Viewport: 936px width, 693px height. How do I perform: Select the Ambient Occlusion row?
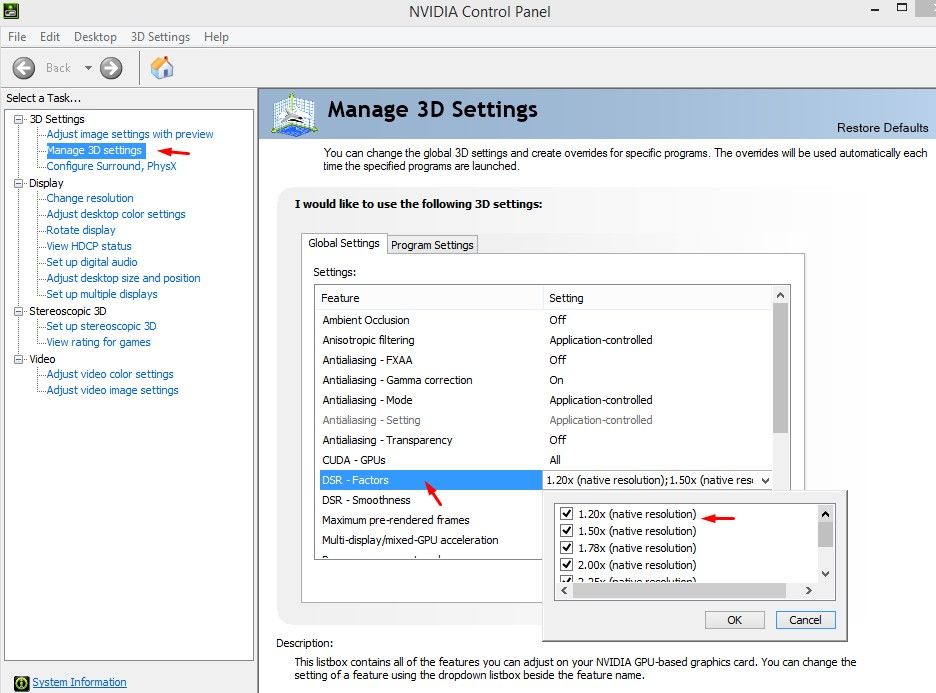546,320
